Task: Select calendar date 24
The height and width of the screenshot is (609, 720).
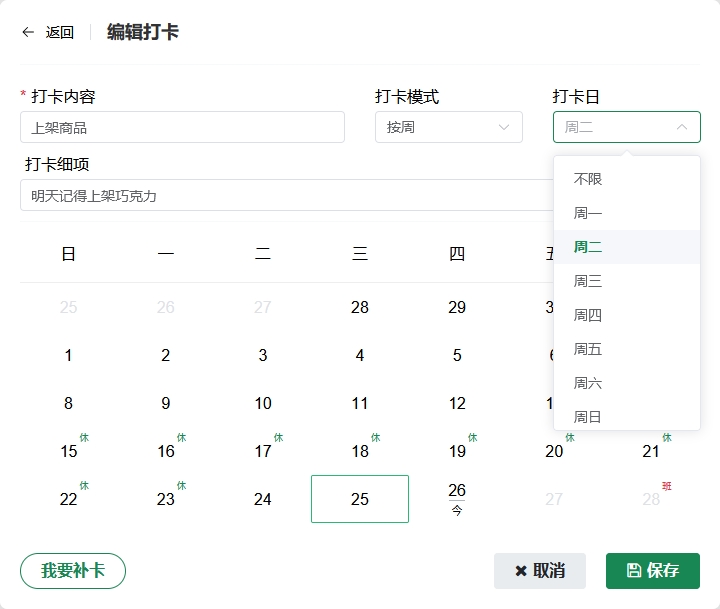Action: tap(263, 499)
